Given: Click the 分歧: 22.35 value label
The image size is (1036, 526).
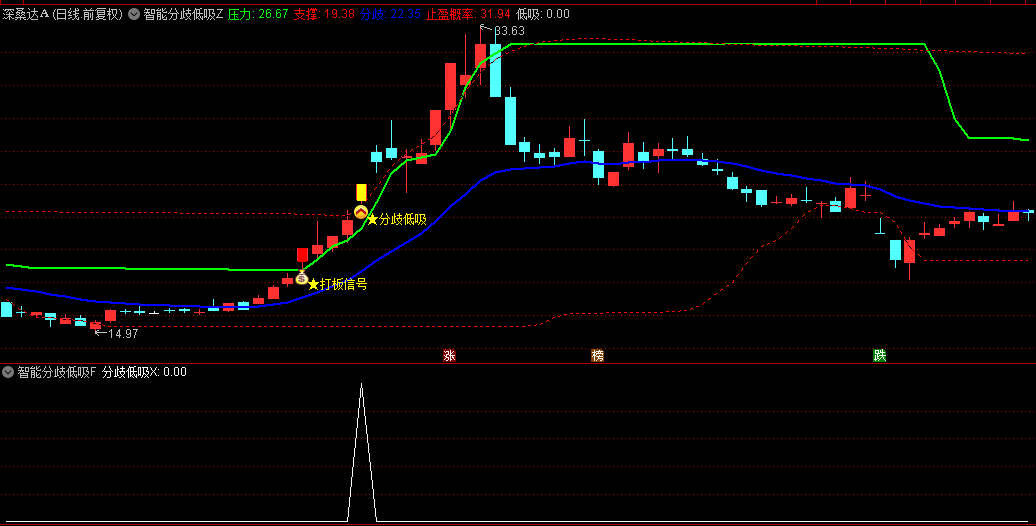Looking at the screenshot, I should (x=390, y=14).
